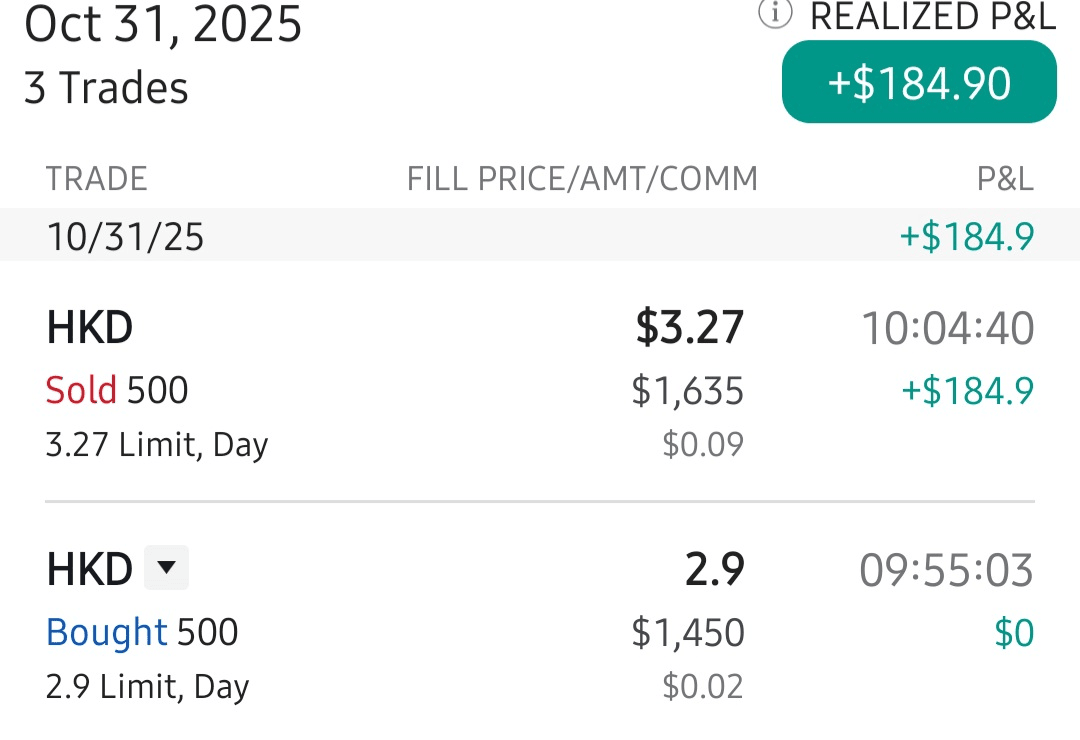Click the info icon beside REALIZED P&L
1080x740 pixels.
(x=776, y=14)
